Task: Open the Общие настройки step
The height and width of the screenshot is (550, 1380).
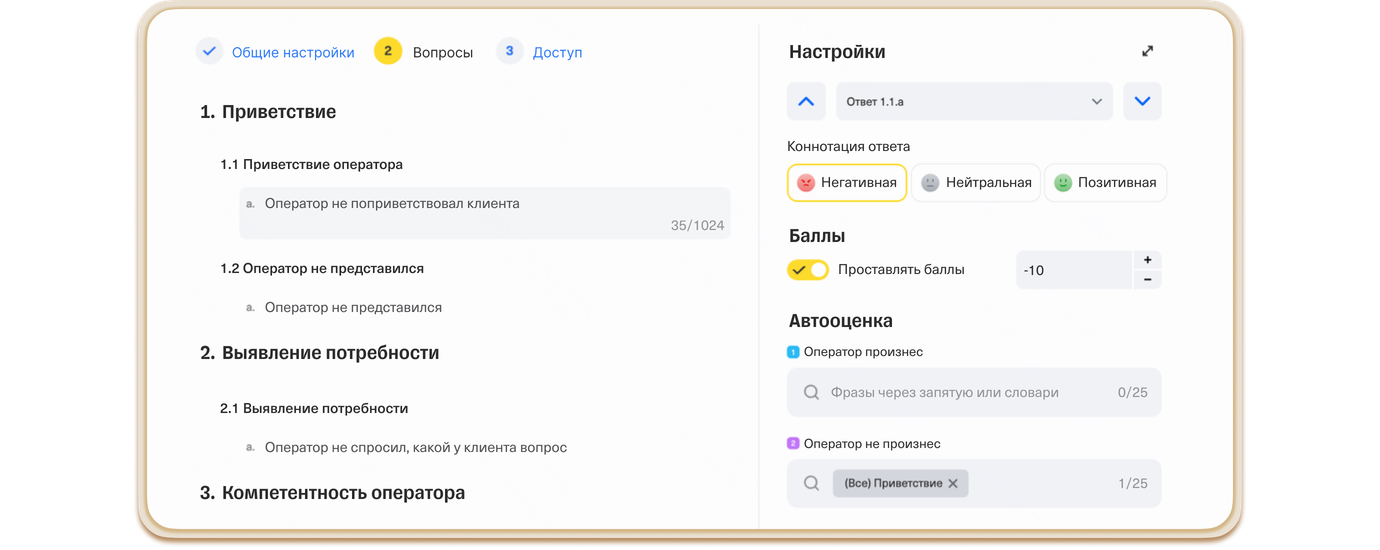Action: pos(292,52)
